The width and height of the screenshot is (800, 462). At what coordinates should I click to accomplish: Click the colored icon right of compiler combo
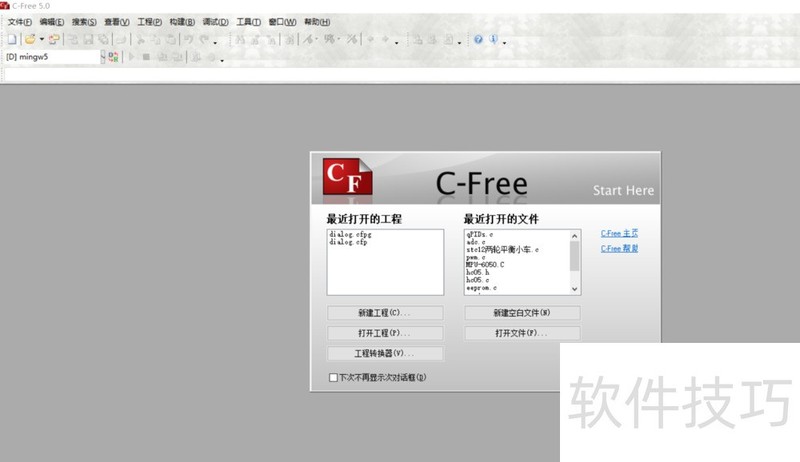[113, 57]
